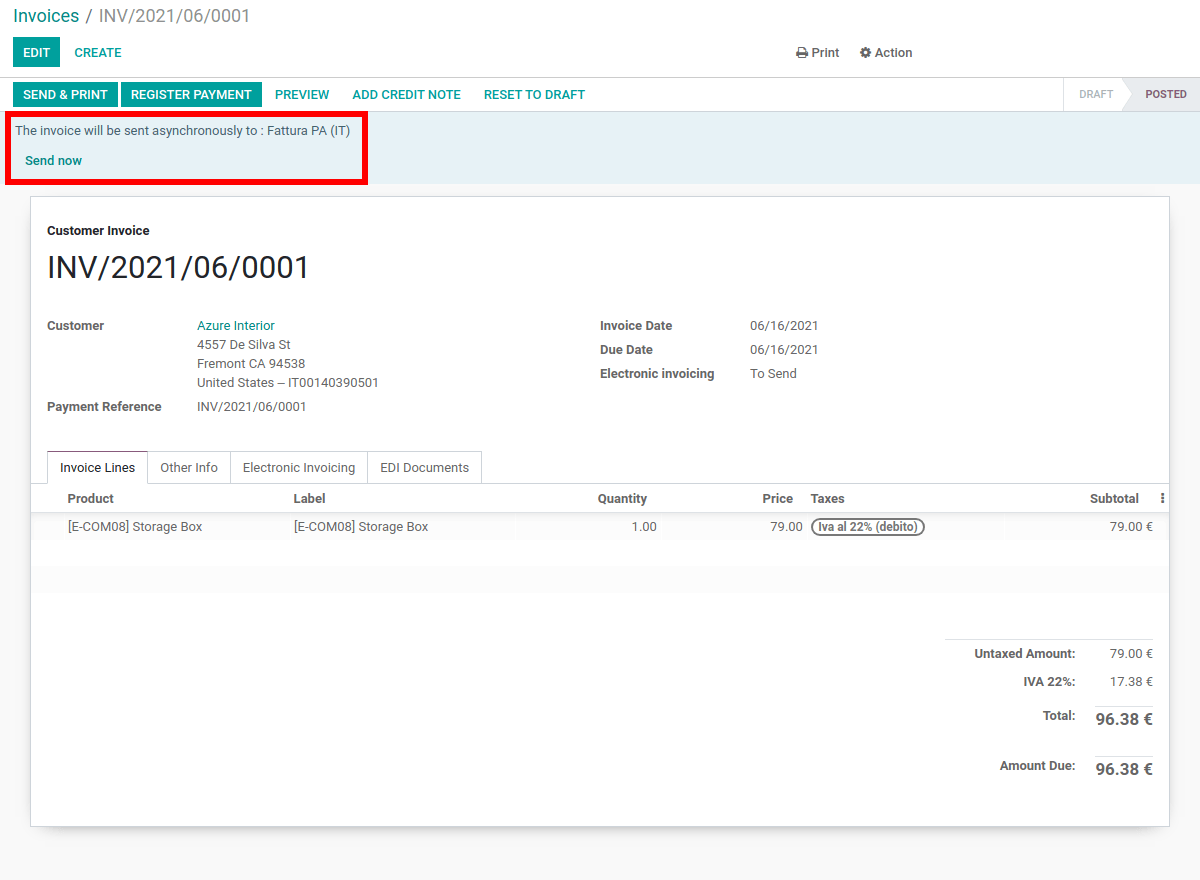Click SEND & PRINT

65,95
